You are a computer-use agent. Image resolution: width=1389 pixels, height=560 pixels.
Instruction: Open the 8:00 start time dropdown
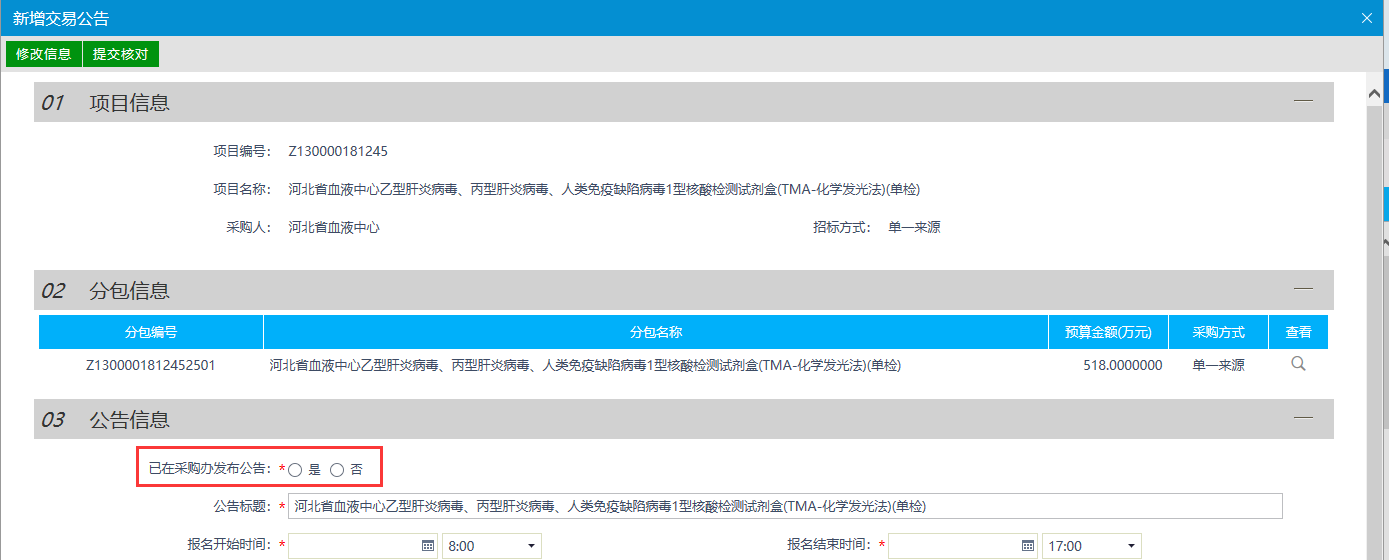pos(491,546)
